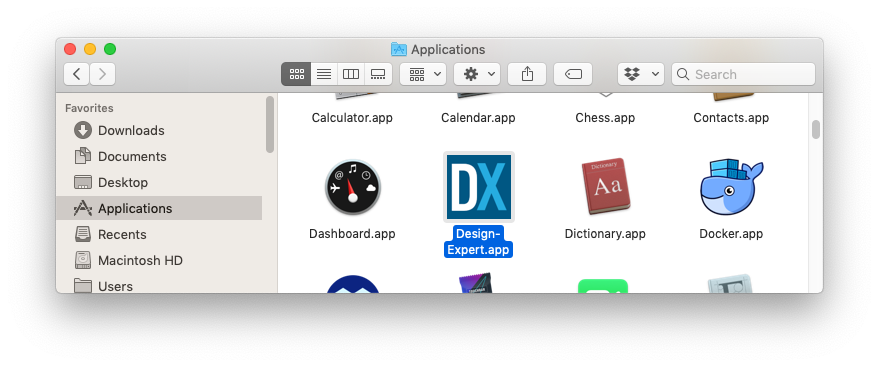Go forward with the right arrow

(x=103, y=74)
